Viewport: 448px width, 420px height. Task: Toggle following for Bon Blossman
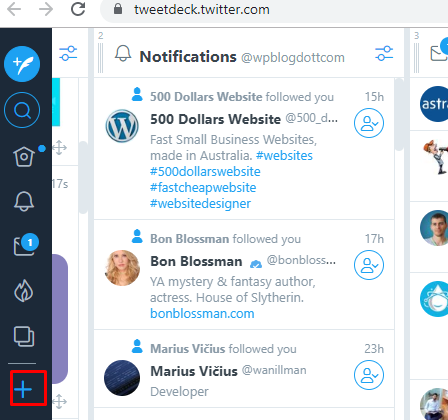tap(369, 265)
